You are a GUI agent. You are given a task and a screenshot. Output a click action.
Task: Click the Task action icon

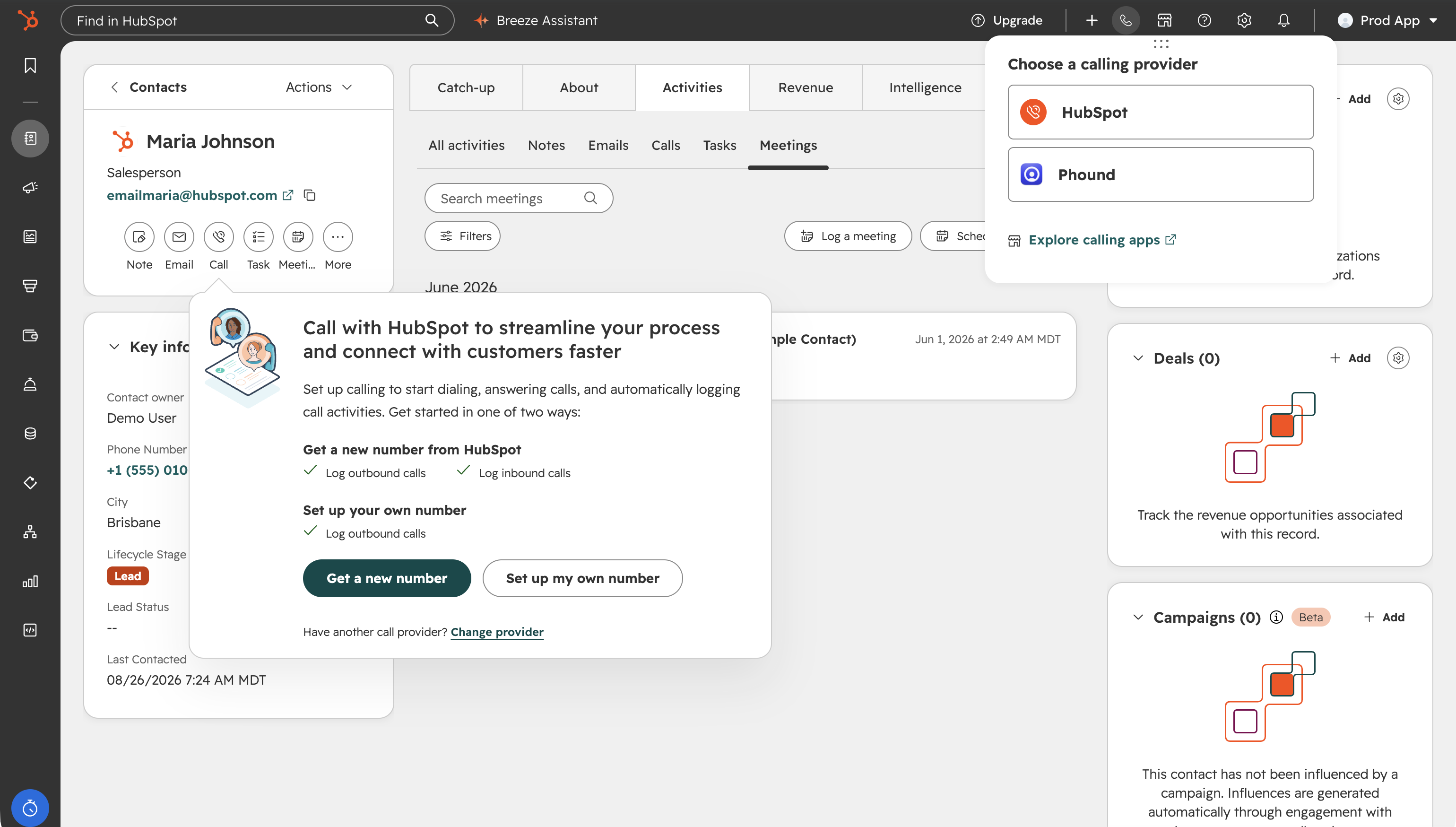[x=259, y=237]
